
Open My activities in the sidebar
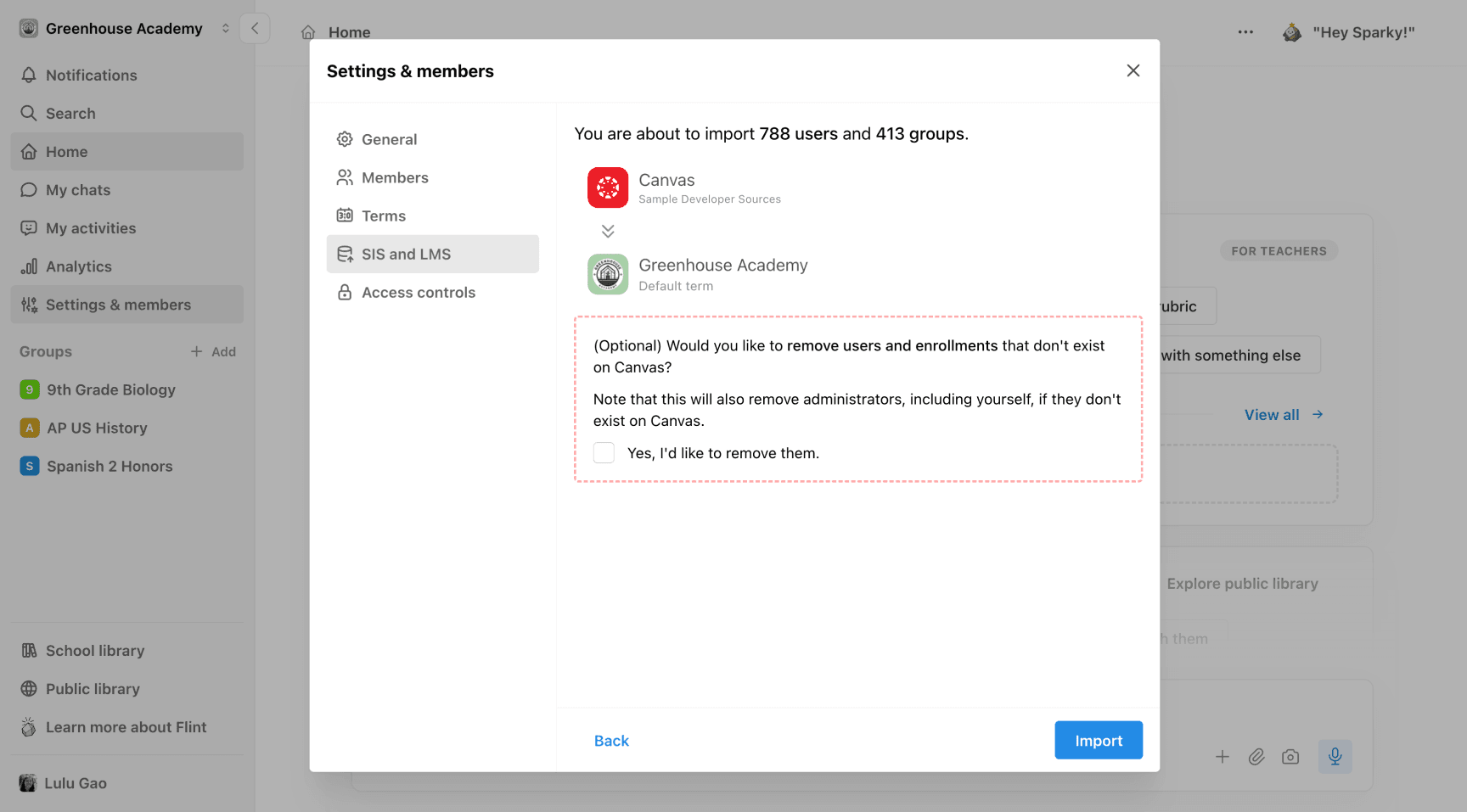[x=127, y=227]
